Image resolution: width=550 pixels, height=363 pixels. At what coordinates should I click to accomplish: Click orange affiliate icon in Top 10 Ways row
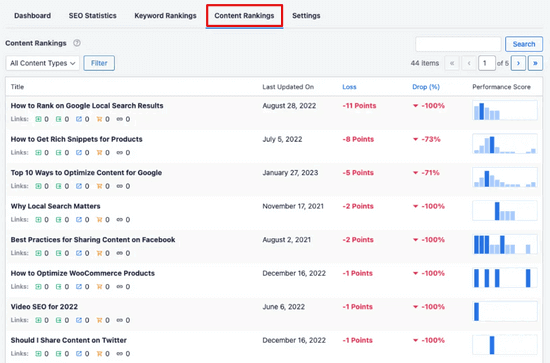point(99,186)
